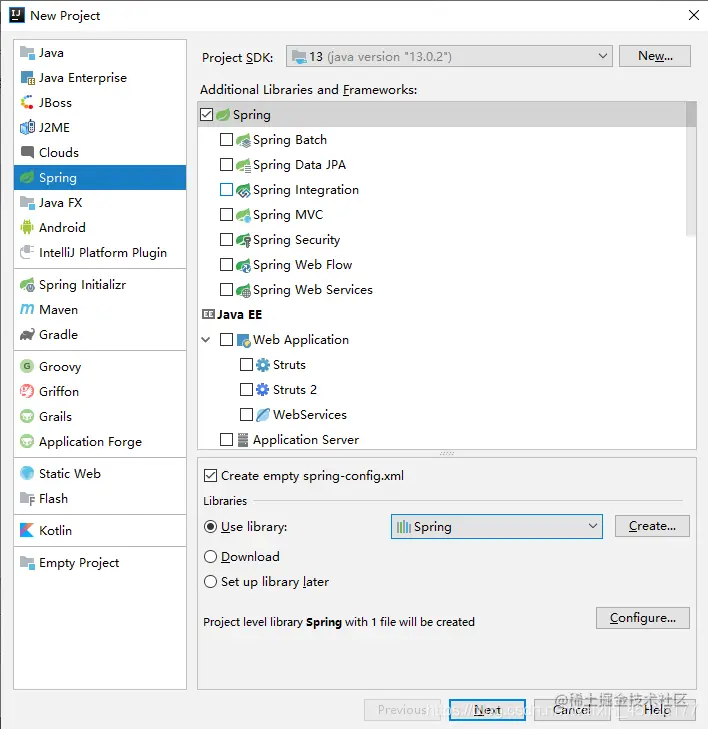
Task: Select the Spring leaf icon in sidebar
Action: pos(27,178)
